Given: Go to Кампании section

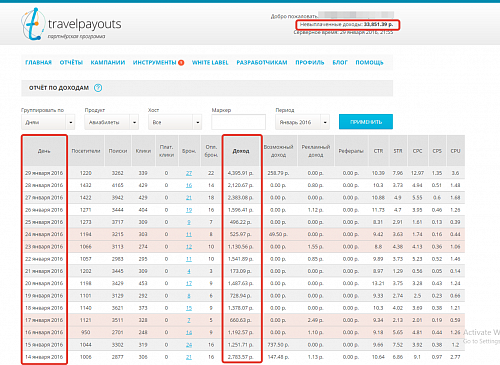Looking at the screenshot, I should 108,63.
